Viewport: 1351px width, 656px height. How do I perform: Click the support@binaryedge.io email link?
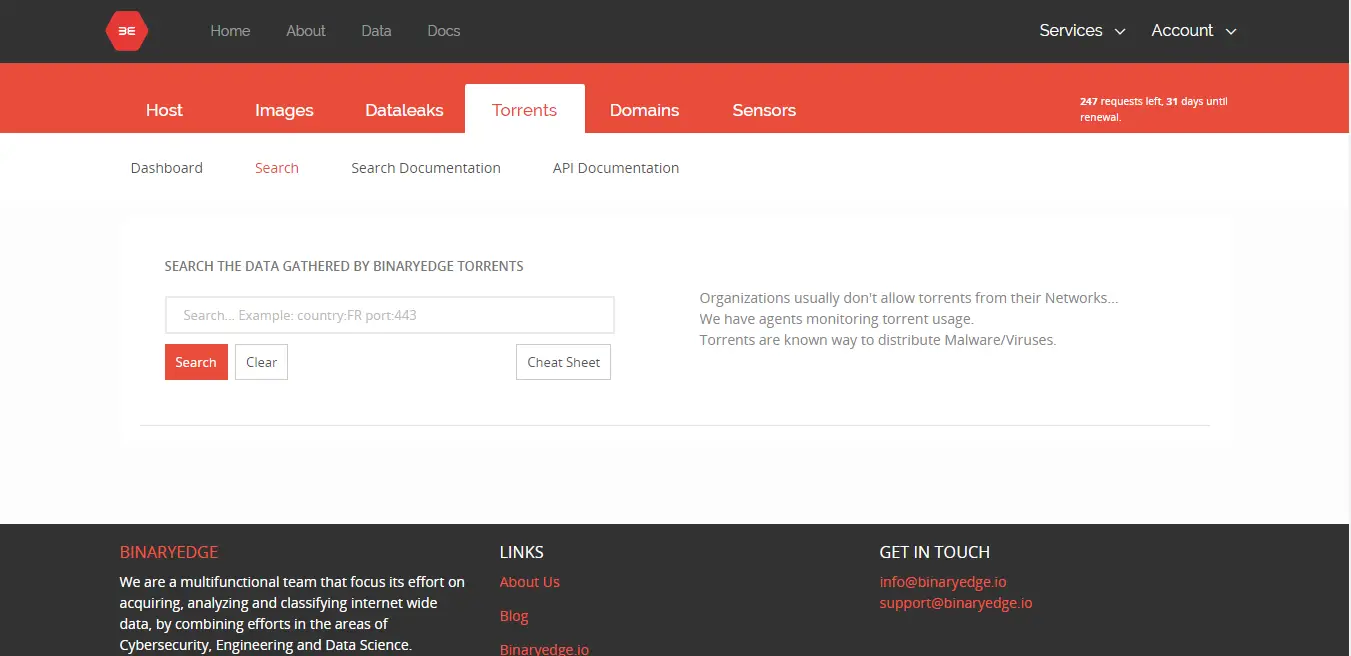pos(956,603)
